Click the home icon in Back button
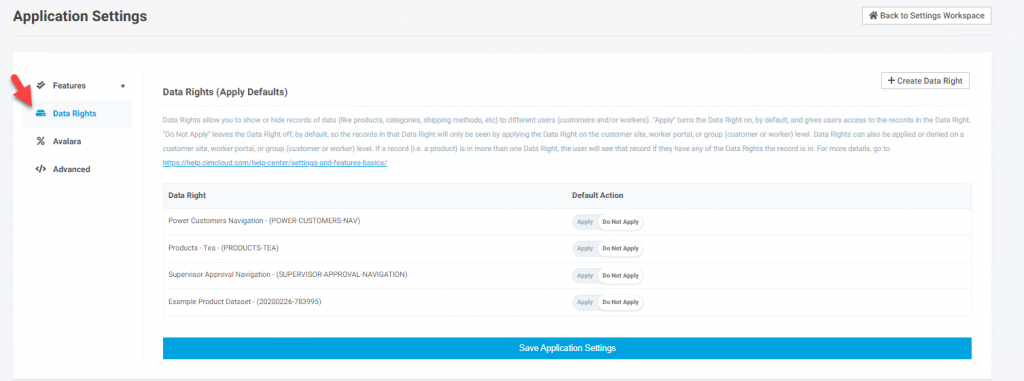Image resolution: width=1024 pixels, height=381 pixels. pos(873,16)
